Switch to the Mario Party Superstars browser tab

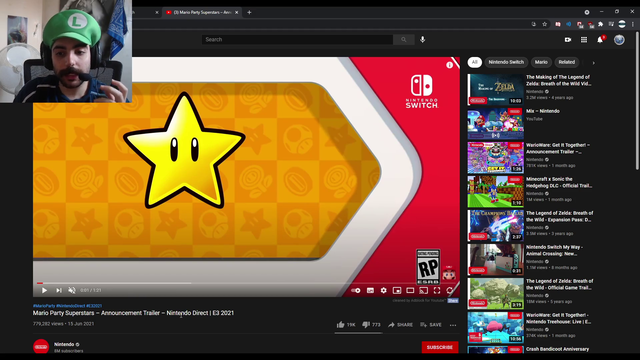(202, 12)
